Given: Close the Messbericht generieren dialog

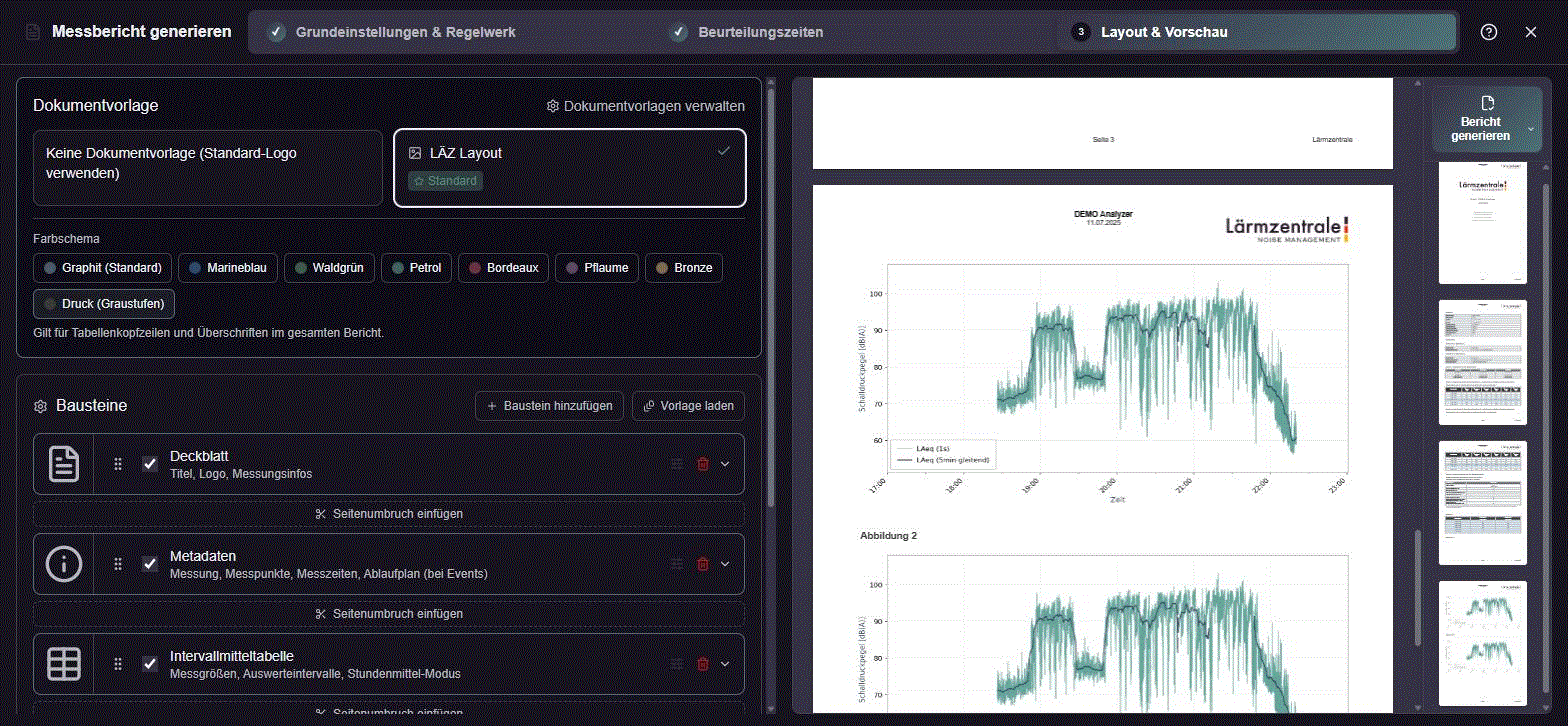Looking at the screenshot, I should click(1531, 32).
